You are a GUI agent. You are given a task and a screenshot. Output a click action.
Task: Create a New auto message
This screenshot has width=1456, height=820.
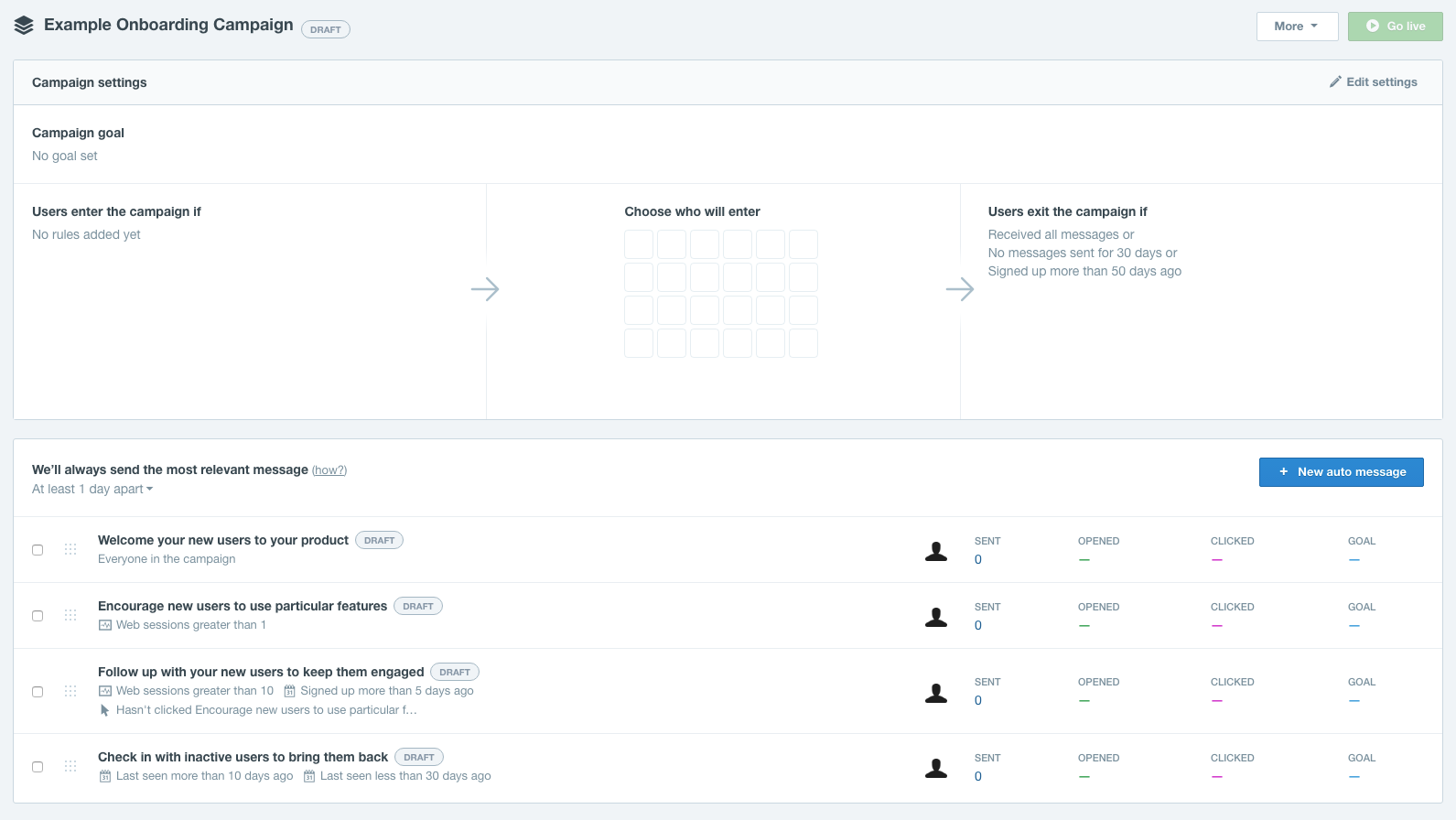1341,472
